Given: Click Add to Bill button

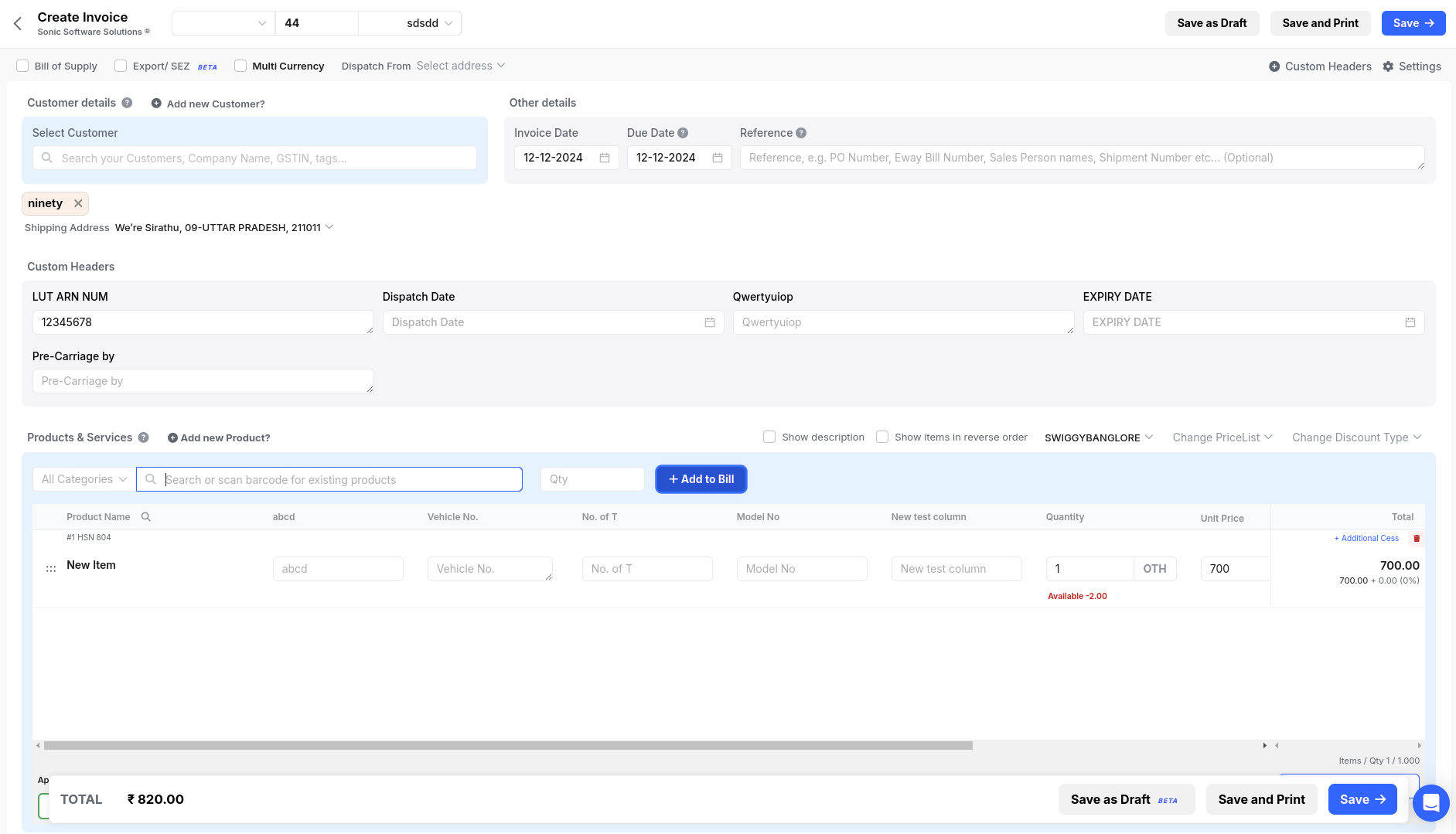Looking at the screenshot, I should pyautogui.click(x=701, y=479).
